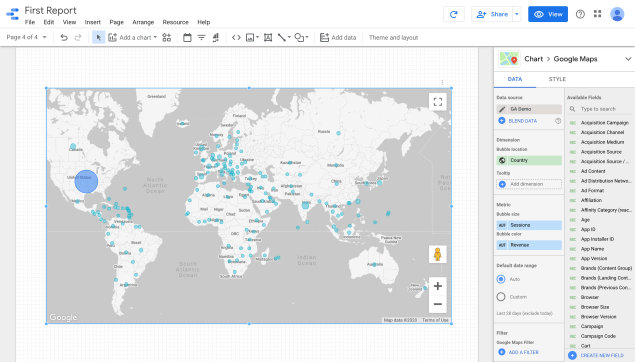The image size is (635, 362).
Task: Open the line tool dropdown arrow
Action: pos(289,38)
